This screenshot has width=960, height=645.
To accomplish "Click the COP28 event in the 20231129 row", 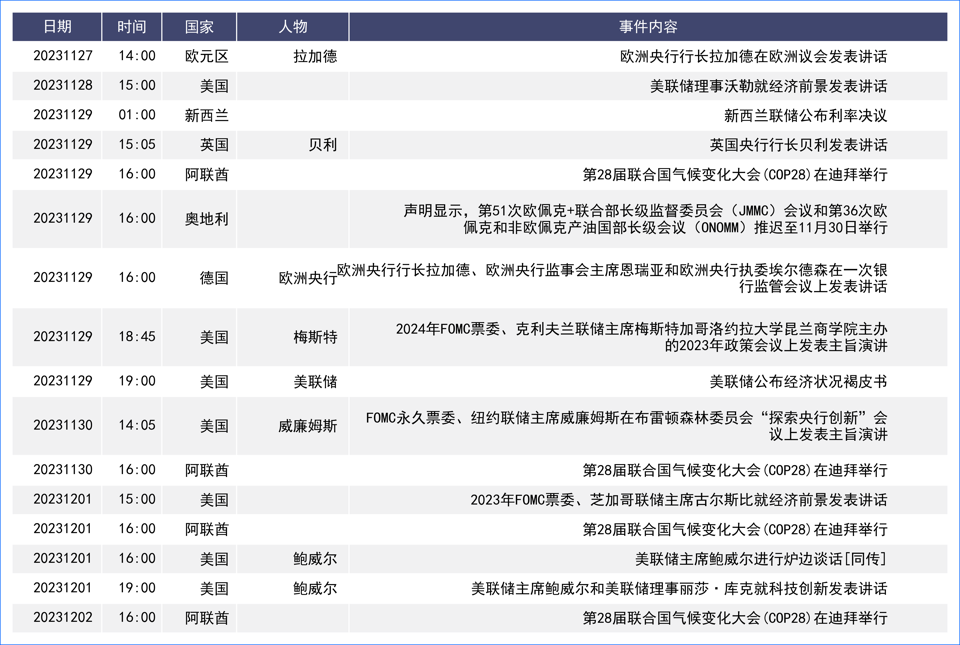I will [x=735, y=174].
